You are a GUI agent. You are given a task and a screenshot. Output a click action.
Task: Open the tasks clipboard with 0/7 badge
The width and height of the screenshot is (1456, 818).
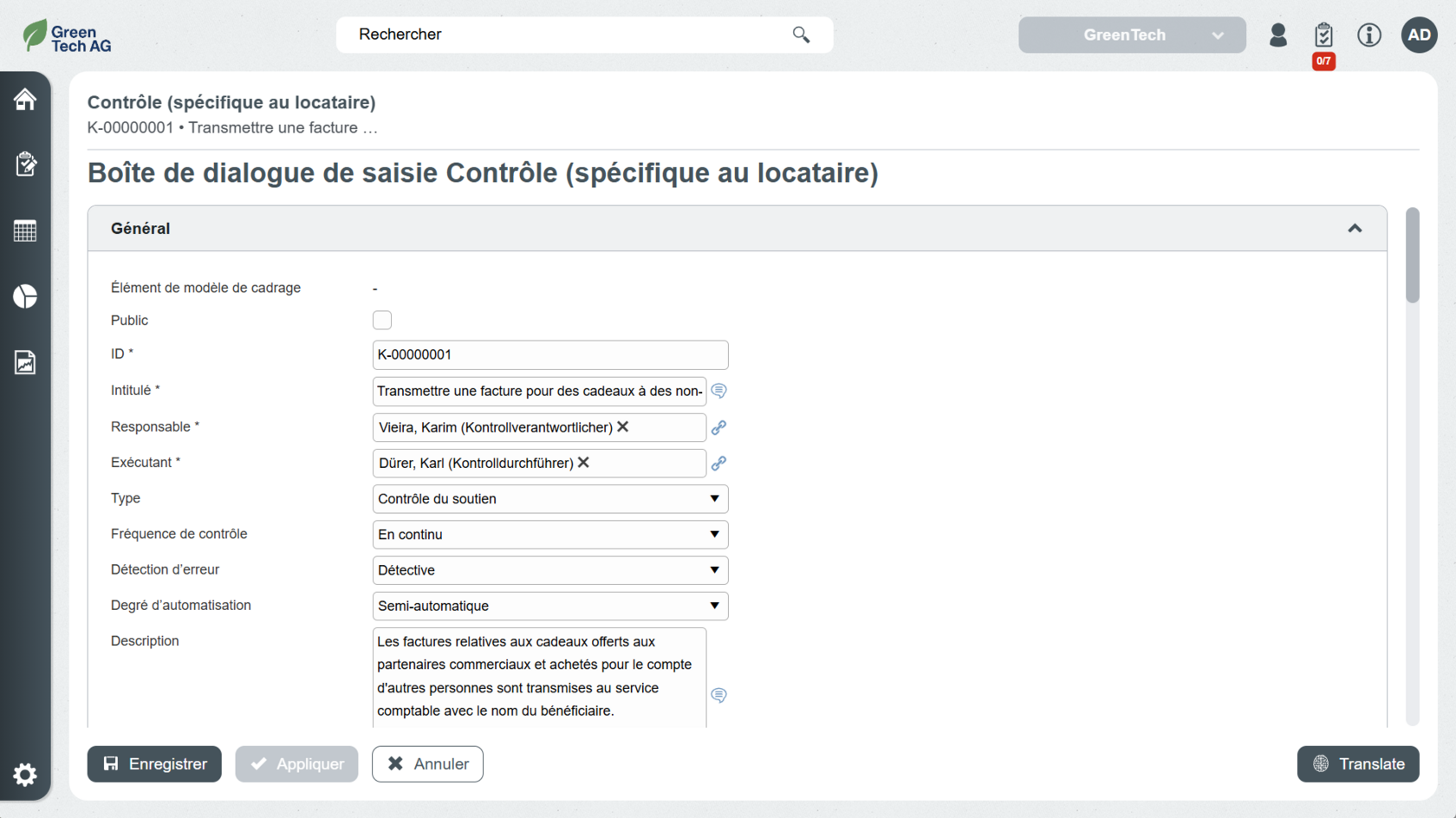click(1323, 36)
